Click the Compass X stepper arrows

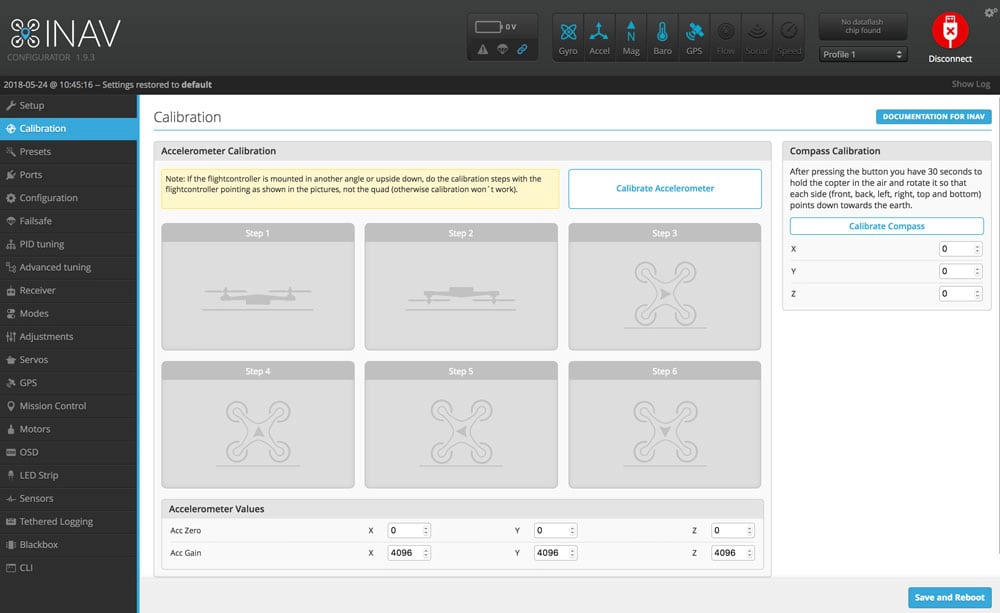pyautogui.click(x=977, y=249)
